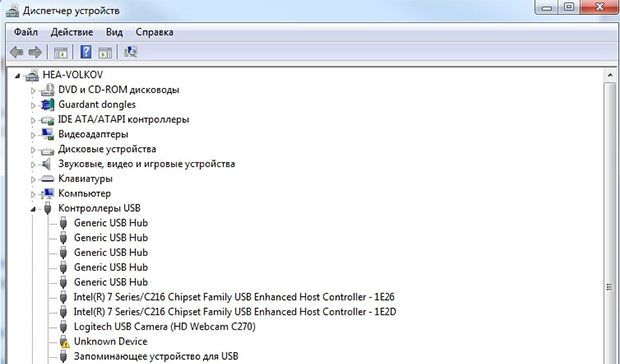
Task: Select the Unknown Device warning icon
Action: click(63, 341)
